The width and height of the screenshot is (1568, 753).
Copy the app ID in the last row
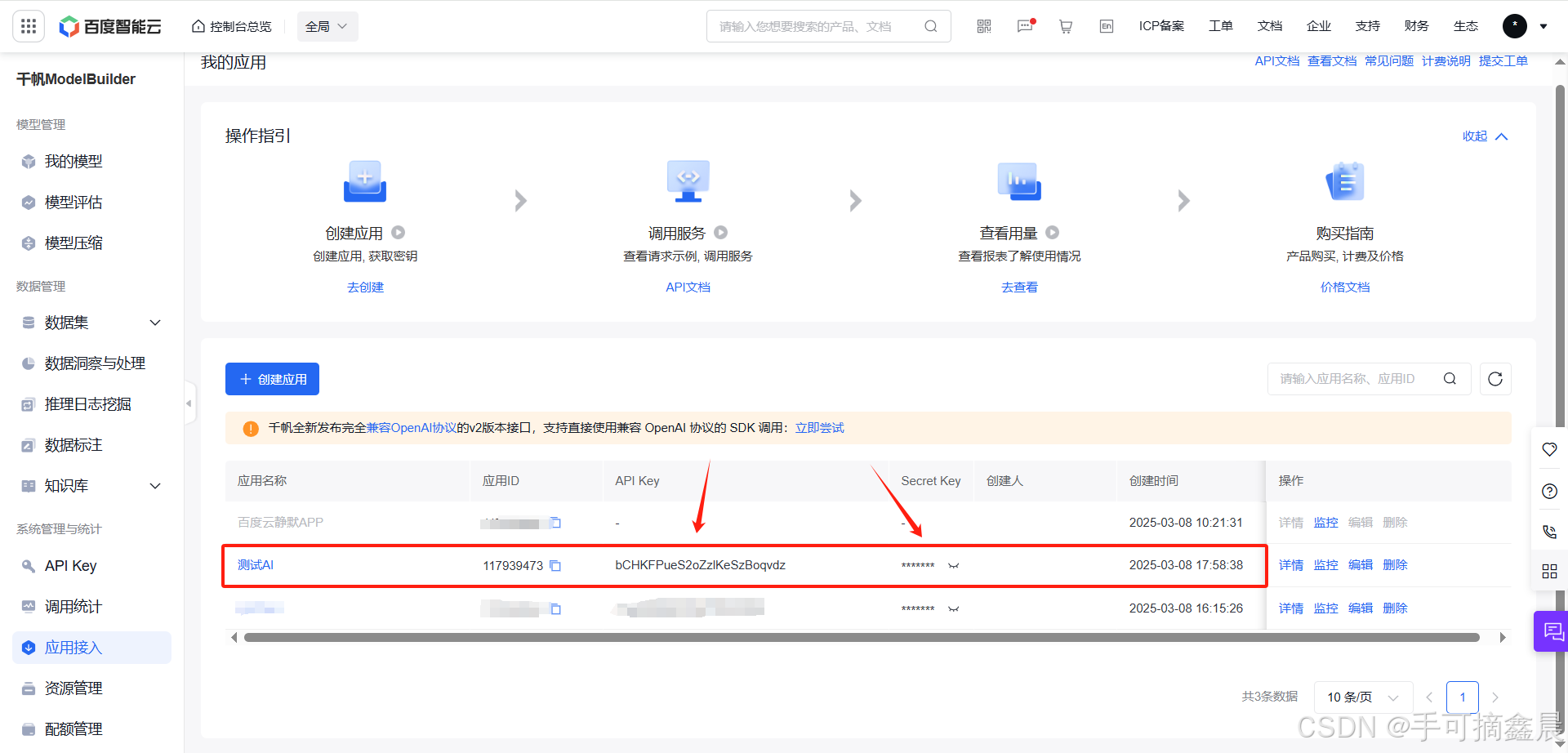[555, 608]
